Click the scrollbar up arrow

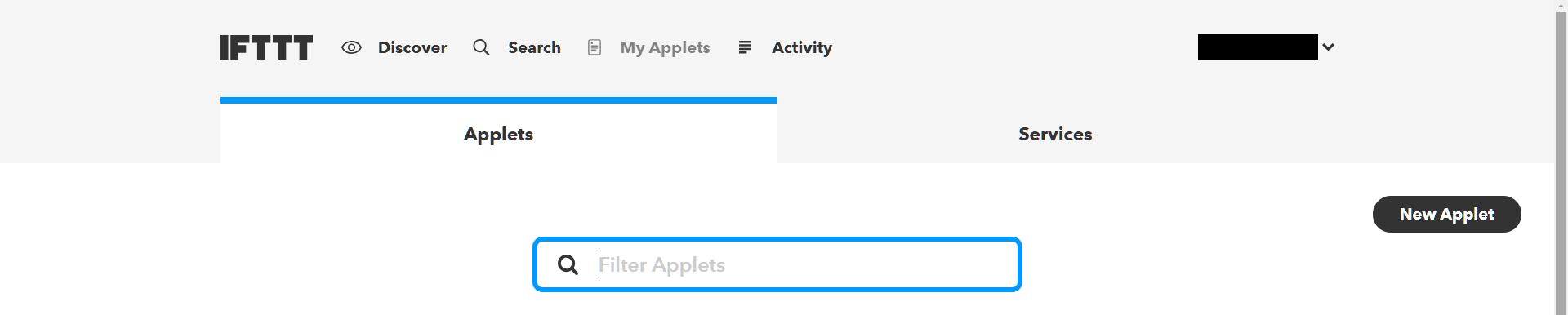1561,7
